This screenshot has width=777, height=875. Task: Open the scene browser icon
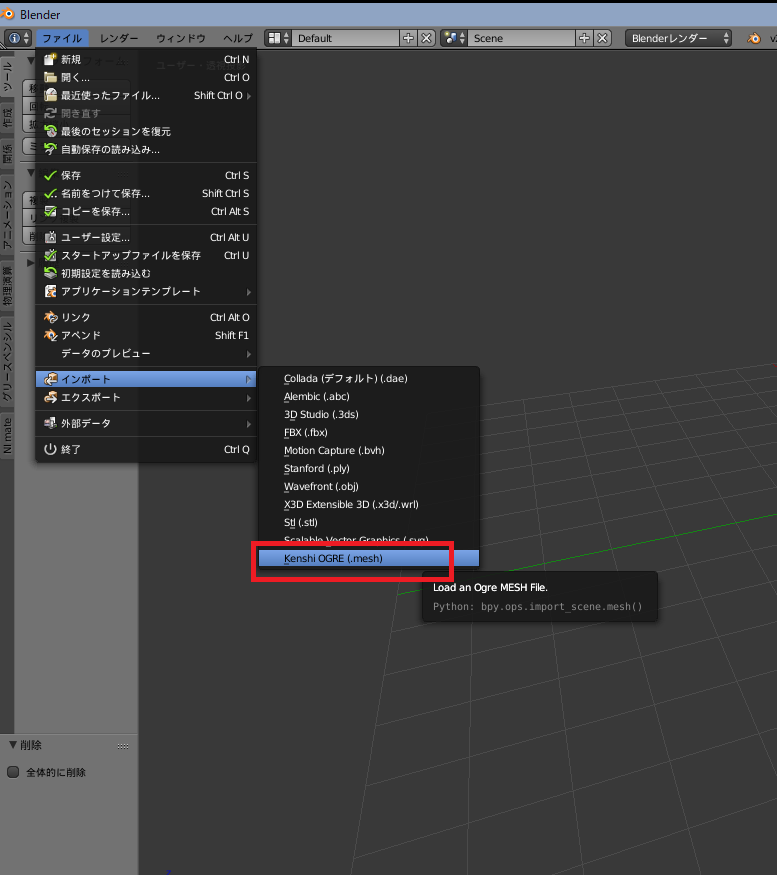[454, 38]
